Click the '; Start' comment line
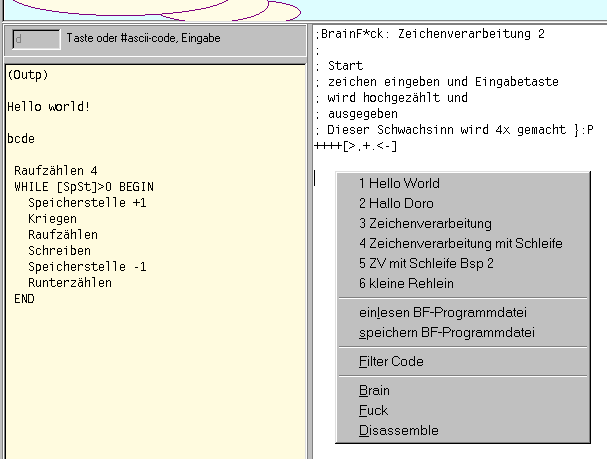The image size is (607, 459). 339,65
